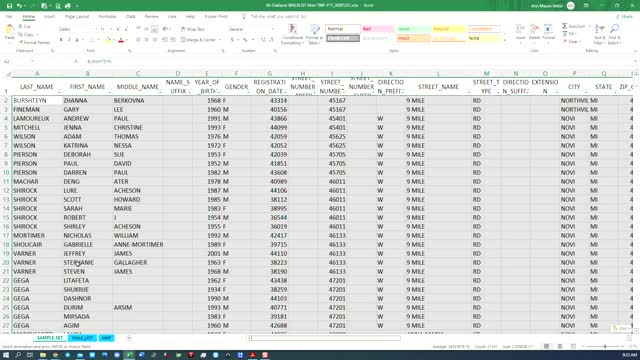The width and height of the screenshot is (640, 360).
Task: Open Windows search from taskbar
Action: (x=18, y=355)
